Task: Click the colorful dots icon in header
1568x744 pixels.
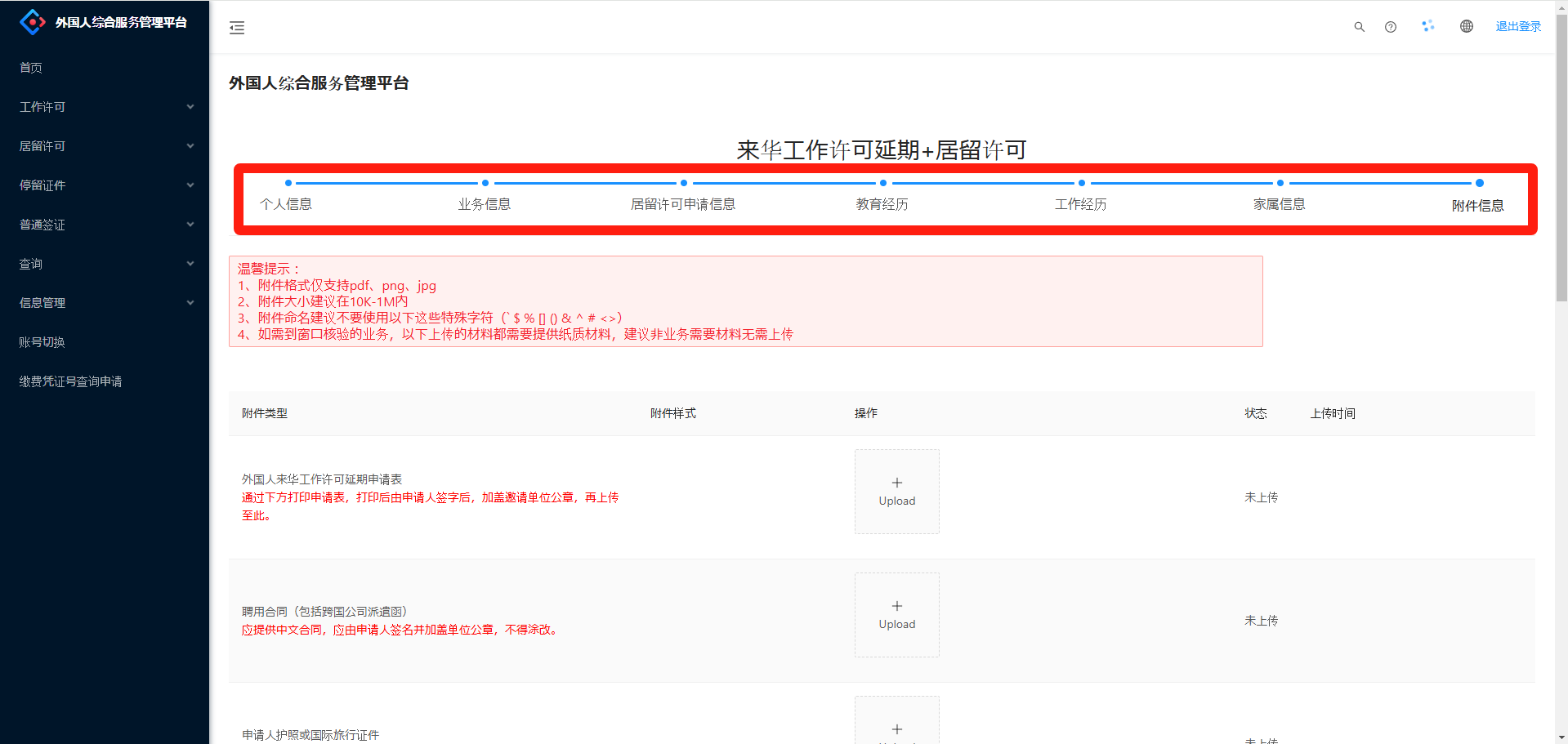Action: point(1427,26)
